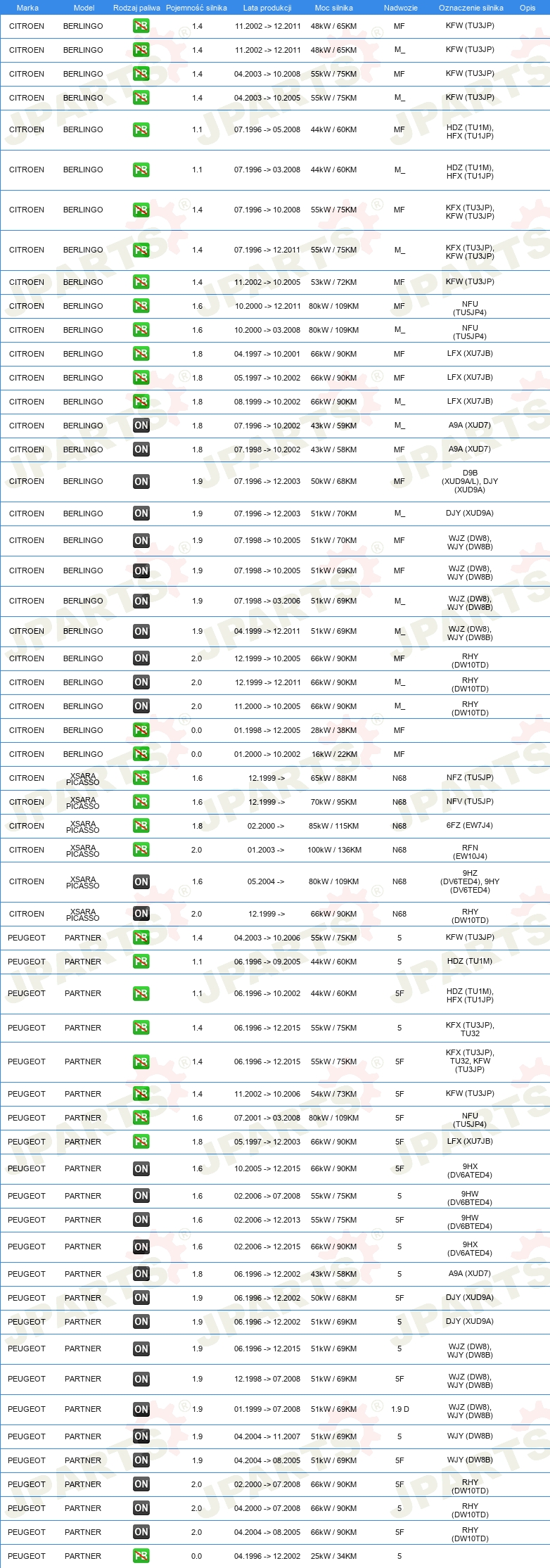This screenshot has height=1568, width=550.
Task: Select engine code RFN (EW10J4)
Action: (470, 852)
